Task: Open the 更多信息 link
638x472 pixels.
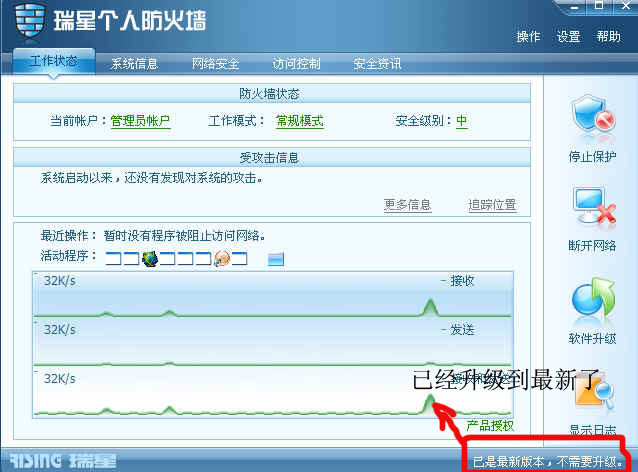Action: tap(407, 205)
